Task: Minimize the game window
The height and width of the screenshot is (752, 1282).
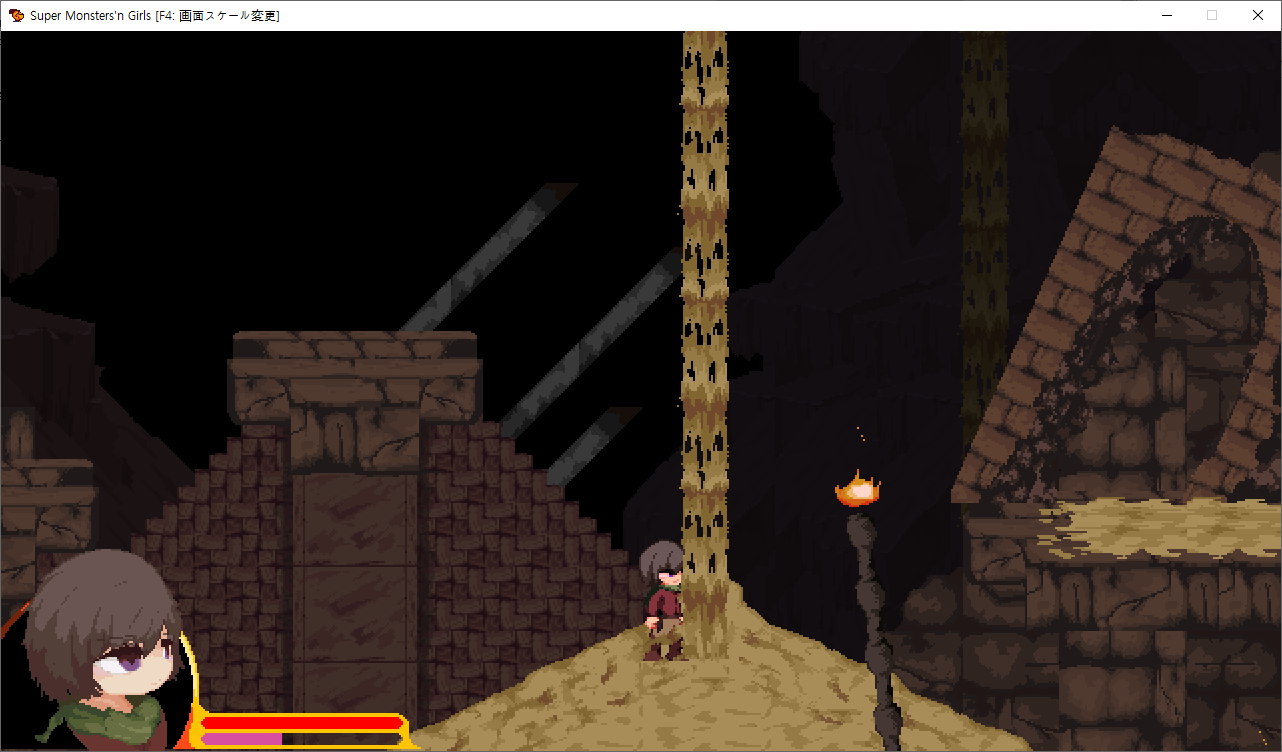Action: (1166, 15)
